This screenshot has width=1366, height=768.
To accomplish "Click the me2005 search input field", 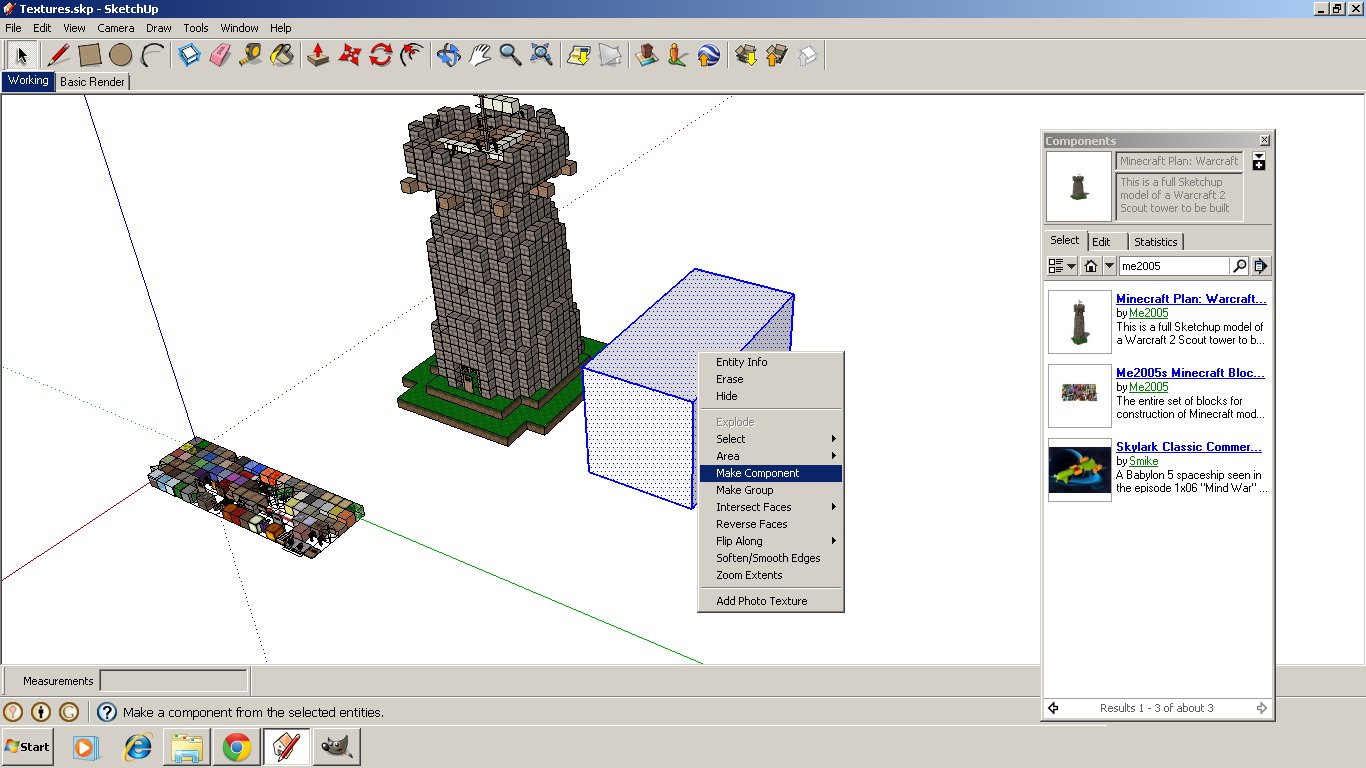I will click(1174, 266).
